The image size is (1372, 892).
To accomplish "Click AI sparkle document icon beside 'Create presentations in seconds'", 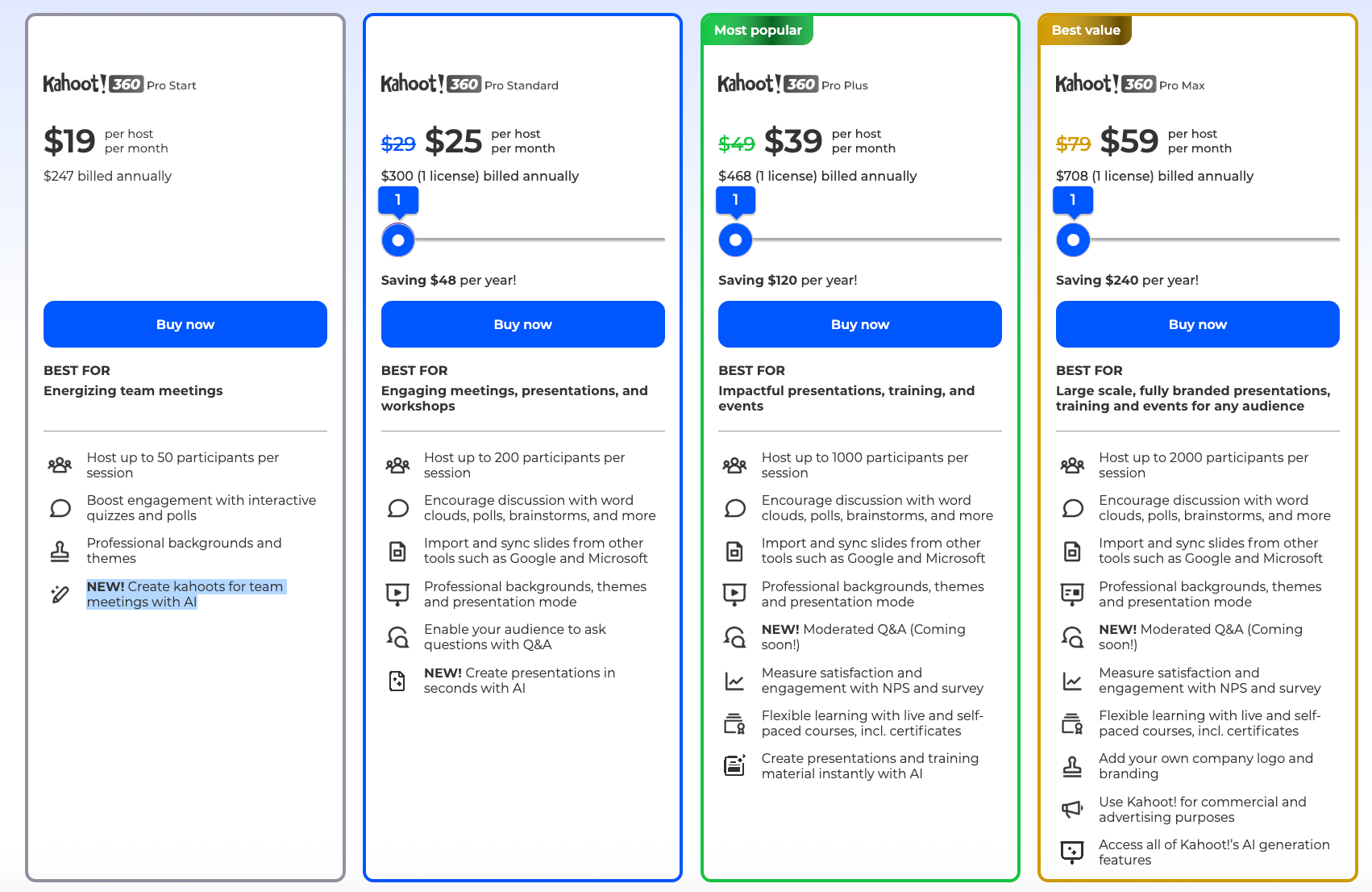I will coord(397,681).
